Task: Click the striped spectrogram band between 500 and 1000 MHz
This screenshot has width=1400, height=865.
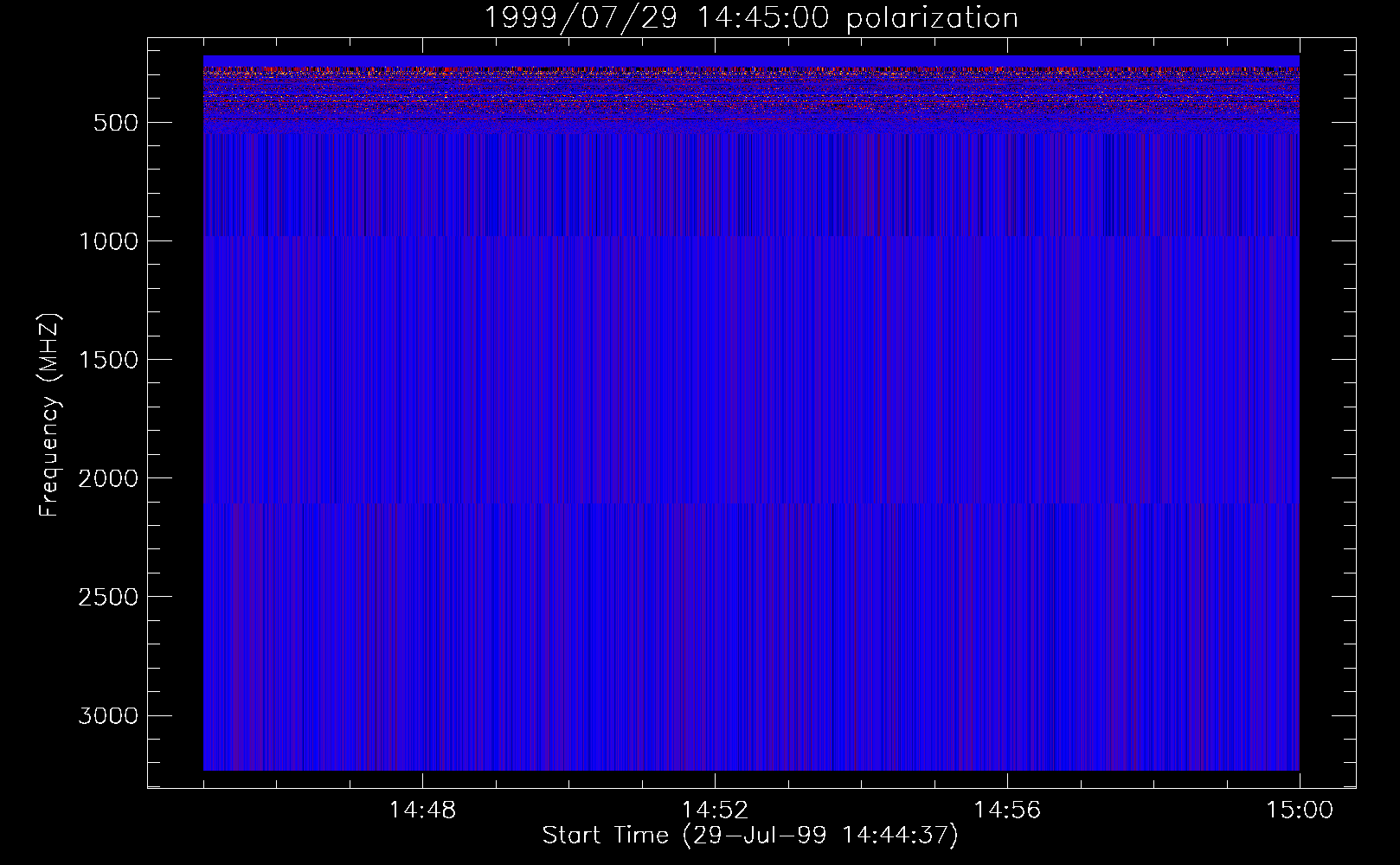Action: (x=750, y=186)
